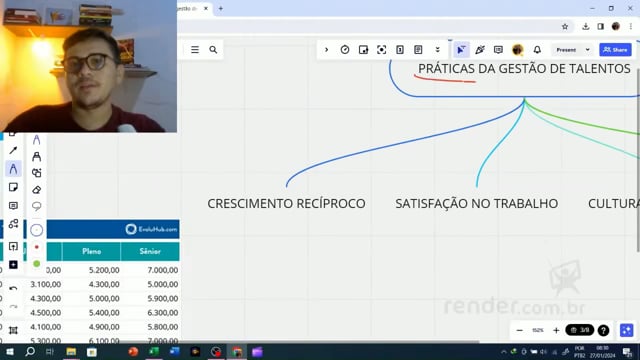Click the blue Share button

[x=615, y=50]
